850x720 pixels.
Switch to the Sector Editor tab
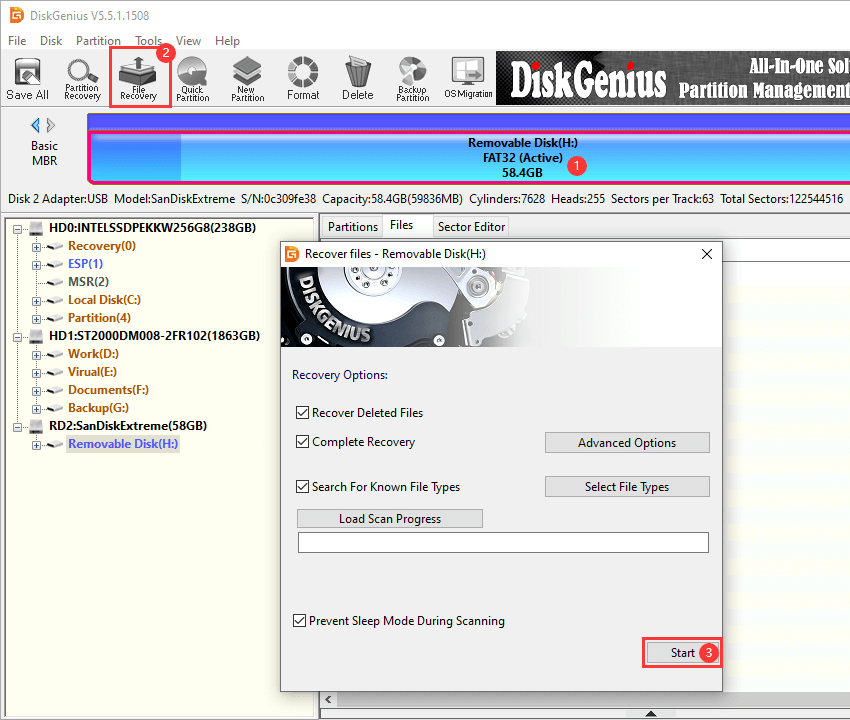471,227
